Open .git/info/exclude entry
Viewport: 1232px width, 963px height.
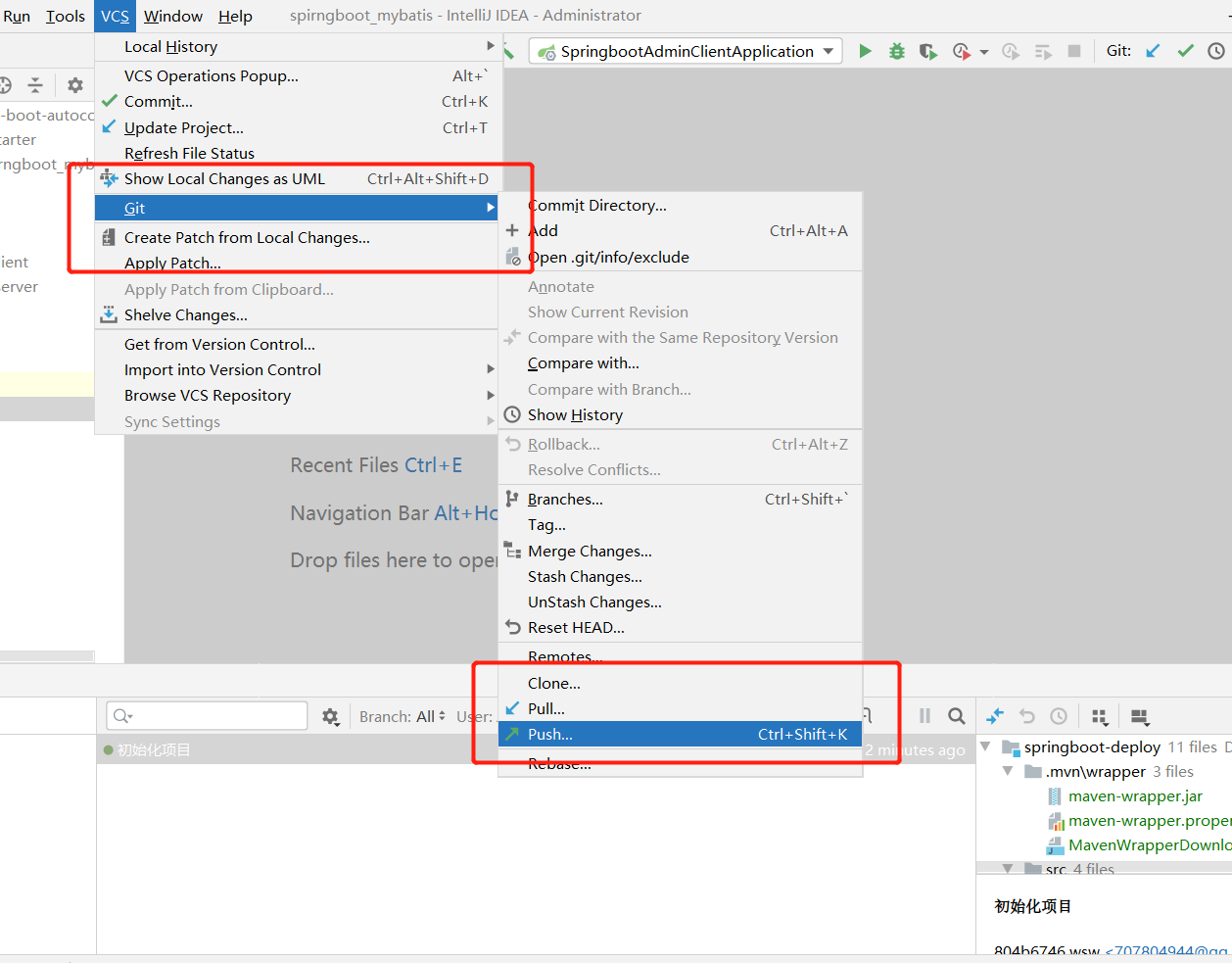click(681, 257)
